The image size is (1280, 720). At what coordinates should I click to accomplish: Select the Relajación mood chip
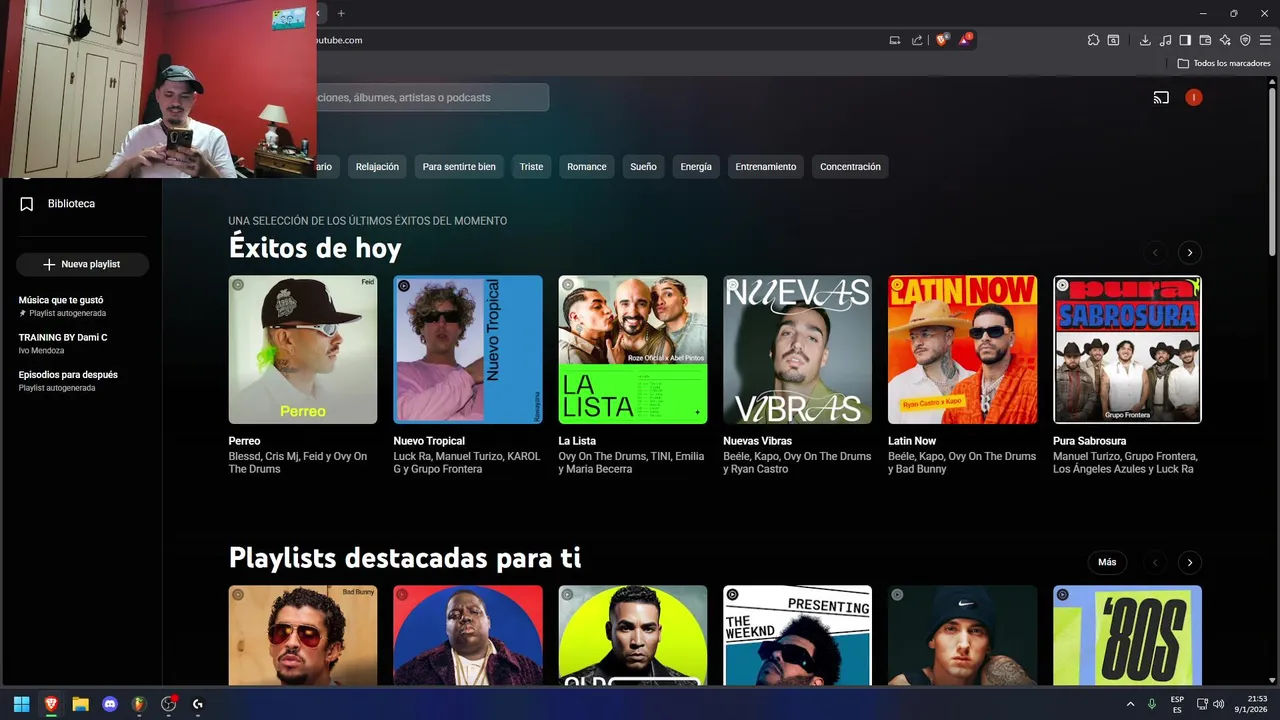[x=377, y=167]
